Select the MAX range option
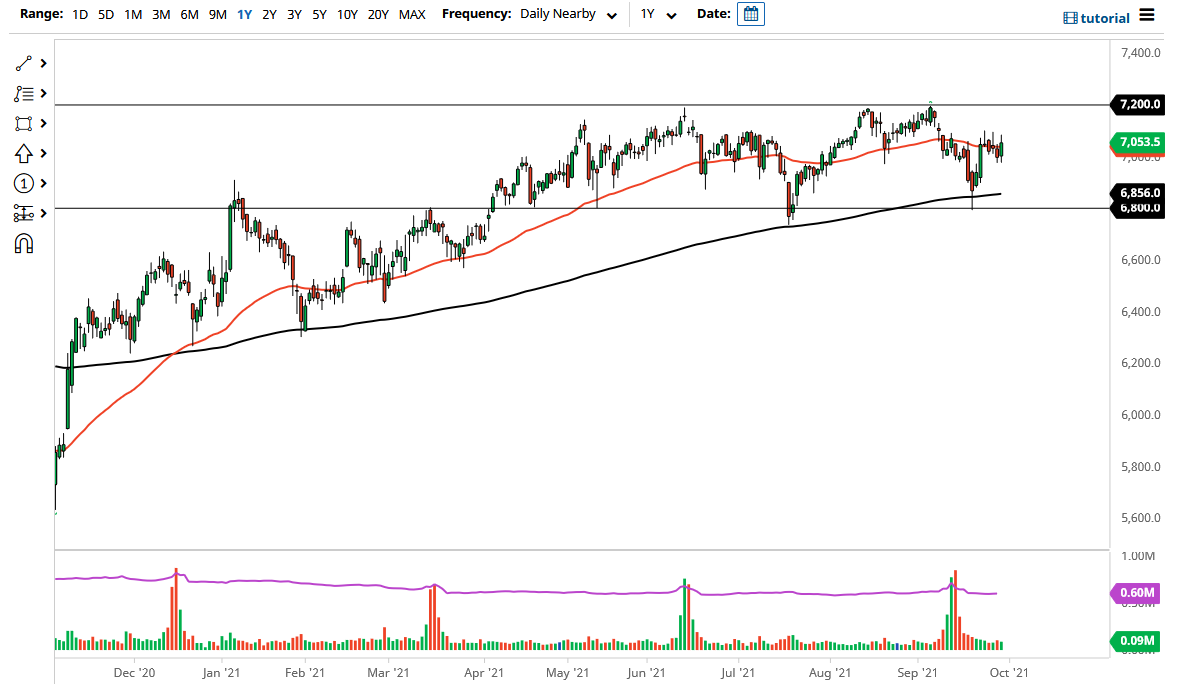This screenshot has height=695, width=1177. (412, 14)
